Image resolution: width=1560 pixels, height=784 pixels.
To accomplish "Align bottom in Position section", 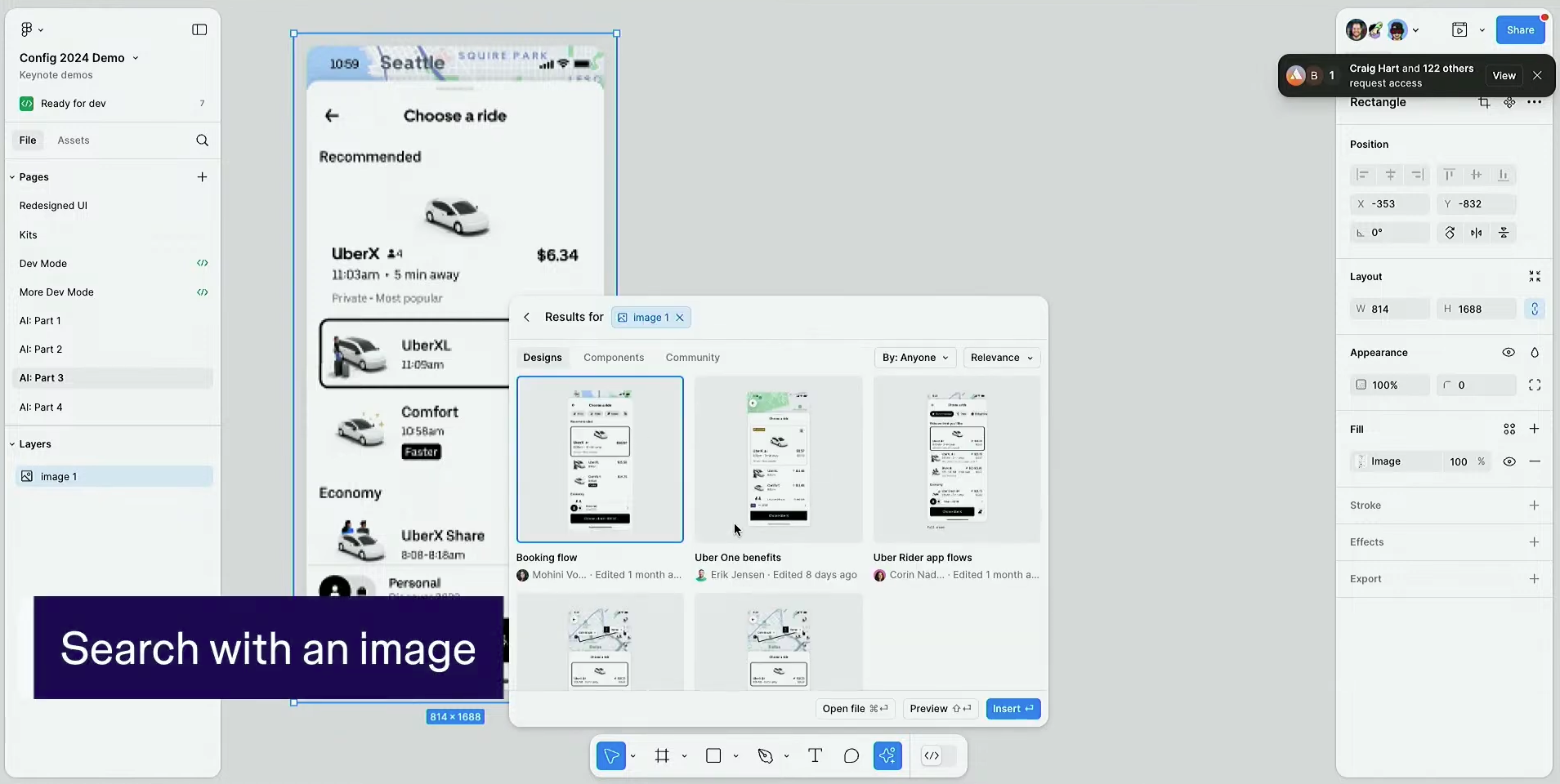I will tap(1504, 175).
